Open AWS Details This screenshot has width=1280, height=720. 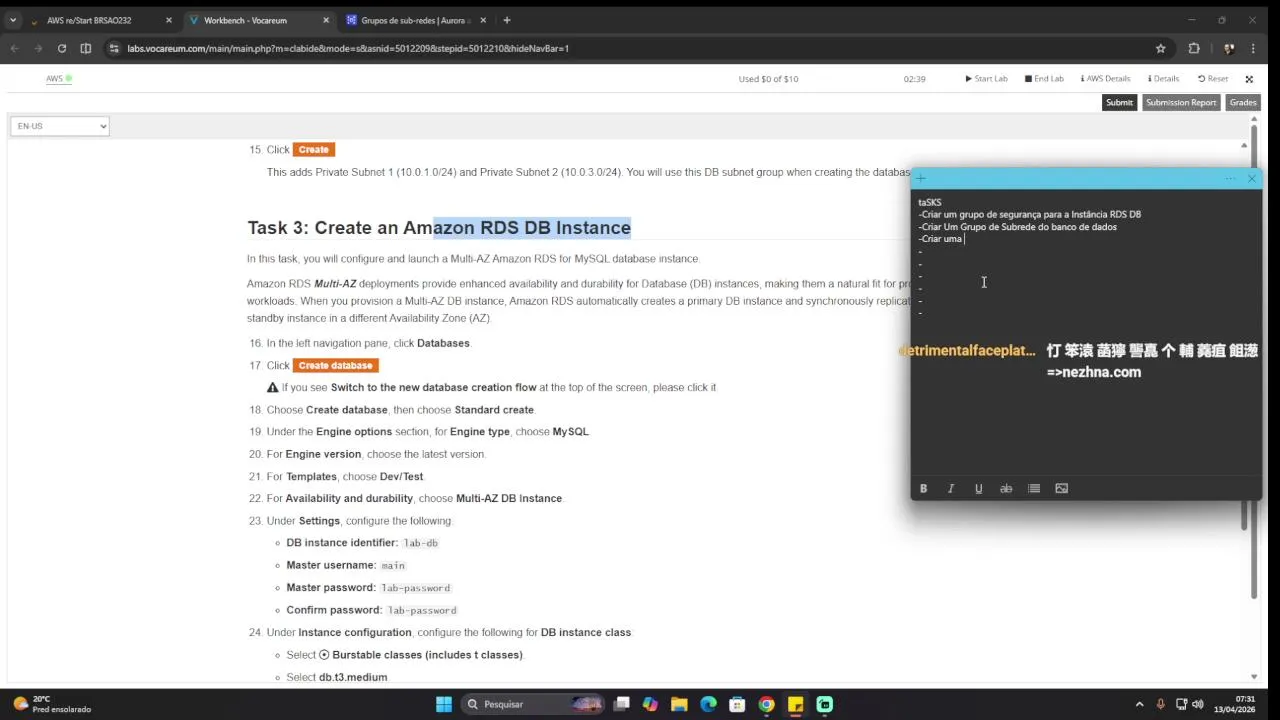(x=1105, y=78)
